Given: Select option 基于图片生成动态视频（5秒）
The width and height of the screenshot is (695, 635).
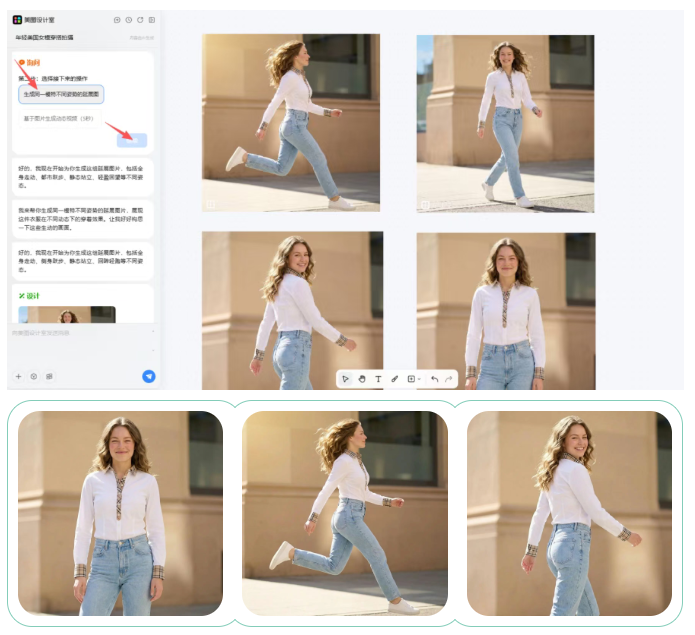Looking at the screenshot, I should (x=58, y=118).
